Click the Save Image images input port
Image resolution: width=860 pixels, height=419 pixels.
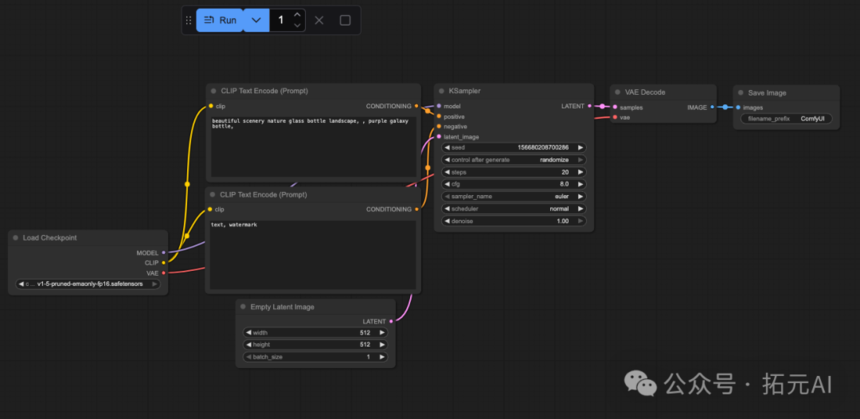pos(738,107)
